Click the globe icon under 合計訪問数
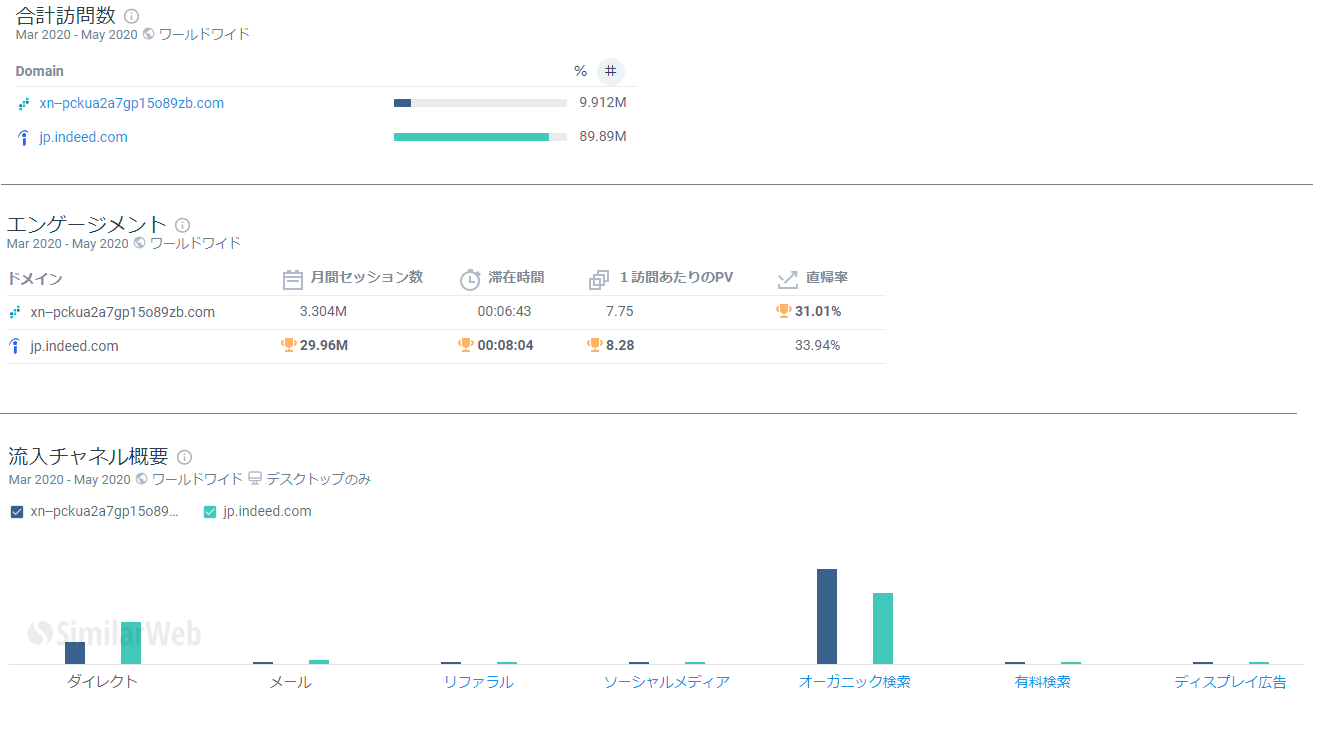The image size is (1344, 745). coord(149,34)
